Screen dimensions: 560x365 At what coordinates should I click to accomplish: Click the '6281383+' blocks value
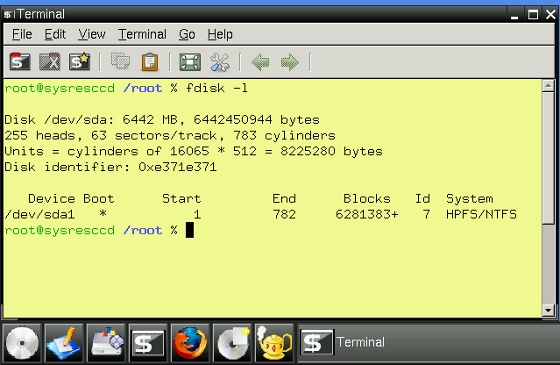[x=366, y=214]
